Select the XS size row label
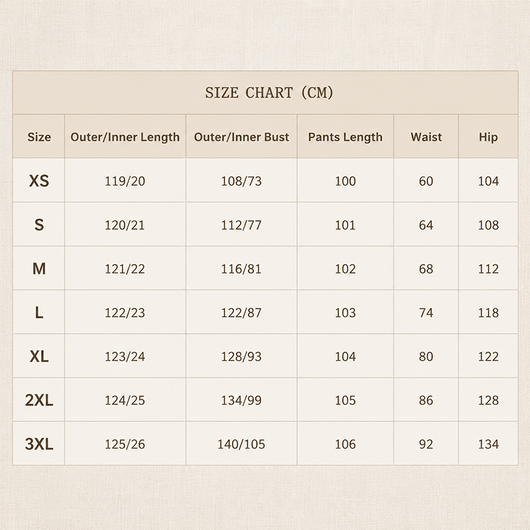This screenshot has height=530, width=530. 39,181
